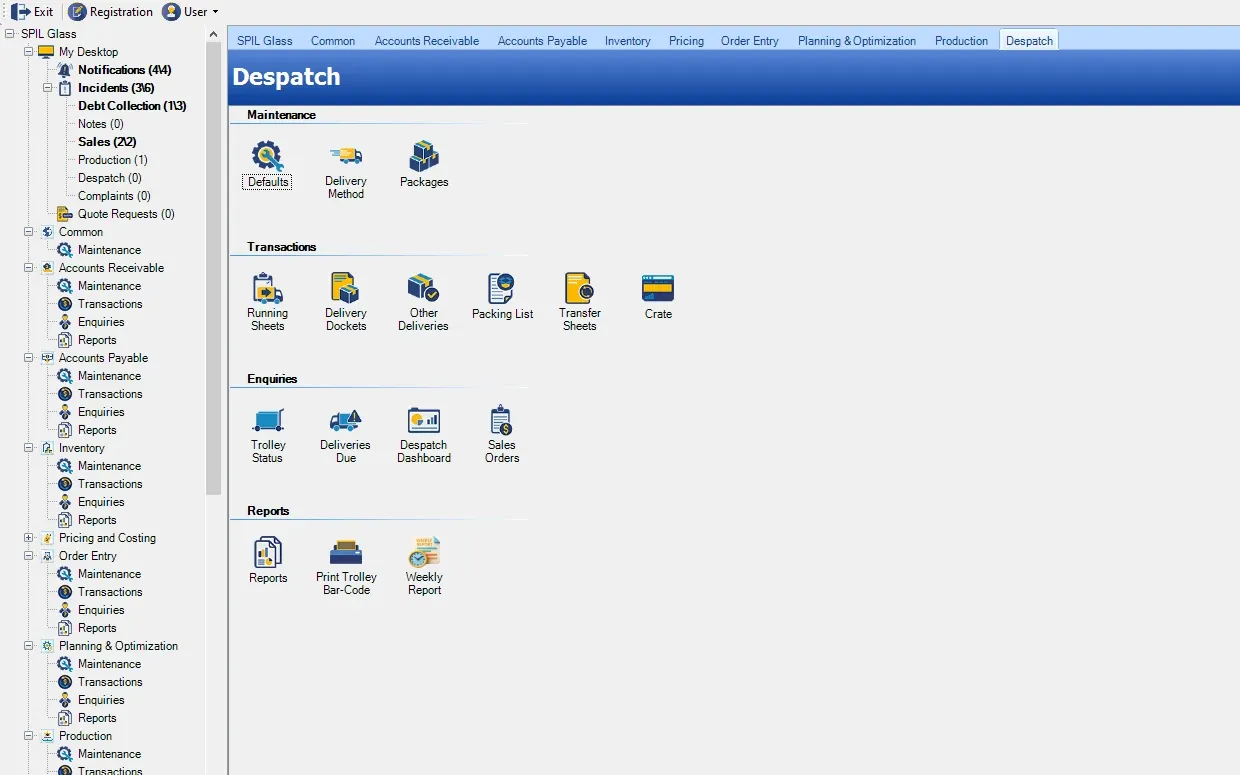Viewport: 1240px width, 775px height.
Task: Select Despatch (0) tree item
Action: coord(110,178)
